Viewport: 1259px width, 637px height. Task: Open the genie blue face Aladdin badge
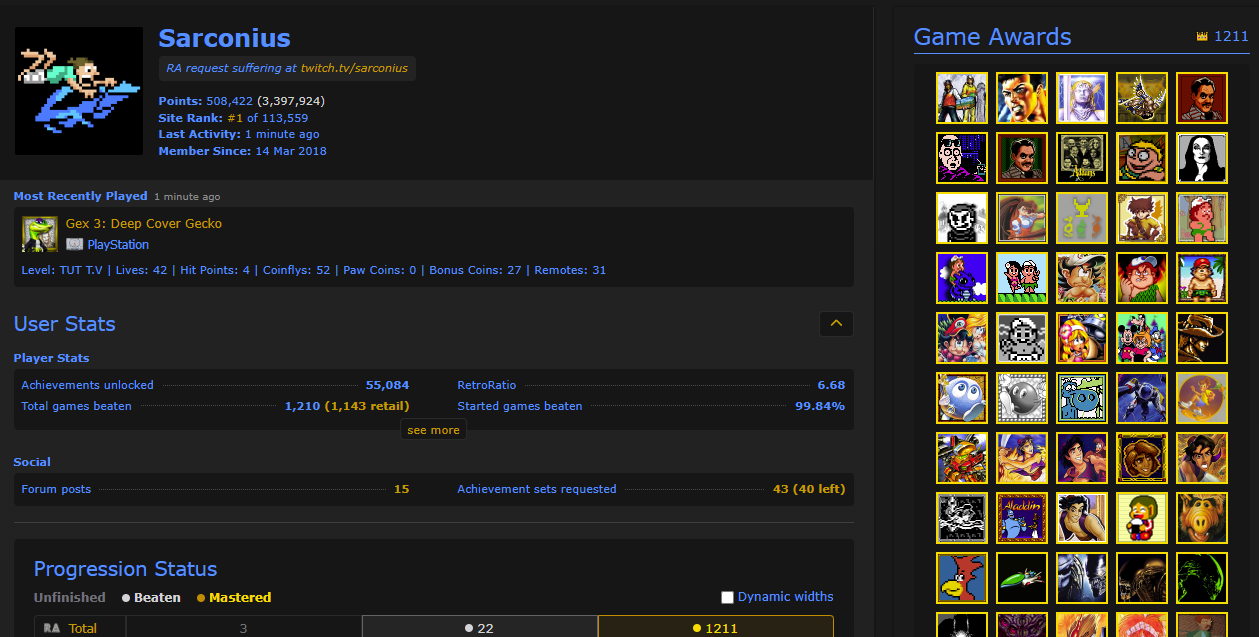point(1022,518)
